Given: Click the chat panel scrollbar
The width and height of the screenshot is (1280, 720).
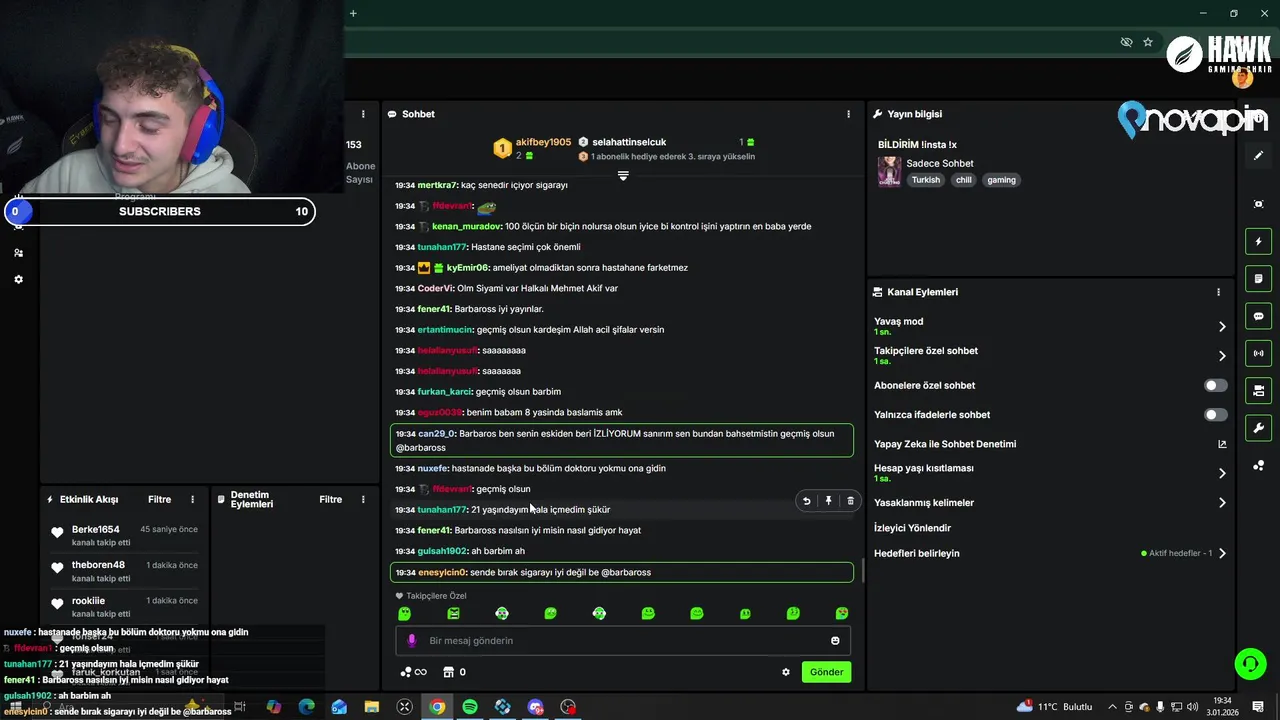Looking at the screenshot, I should tap(863, 571).
